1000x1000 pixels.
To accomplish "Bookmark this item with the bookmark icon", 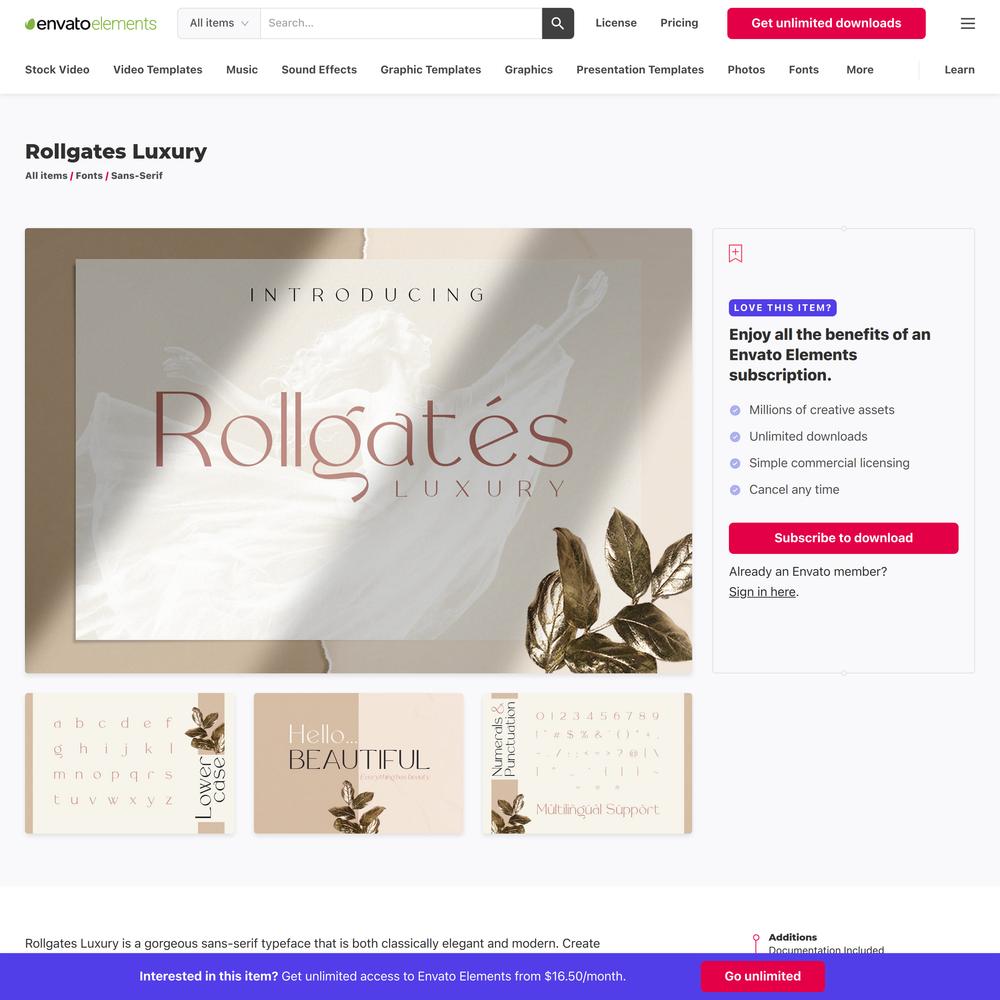I will click(735, 253).
